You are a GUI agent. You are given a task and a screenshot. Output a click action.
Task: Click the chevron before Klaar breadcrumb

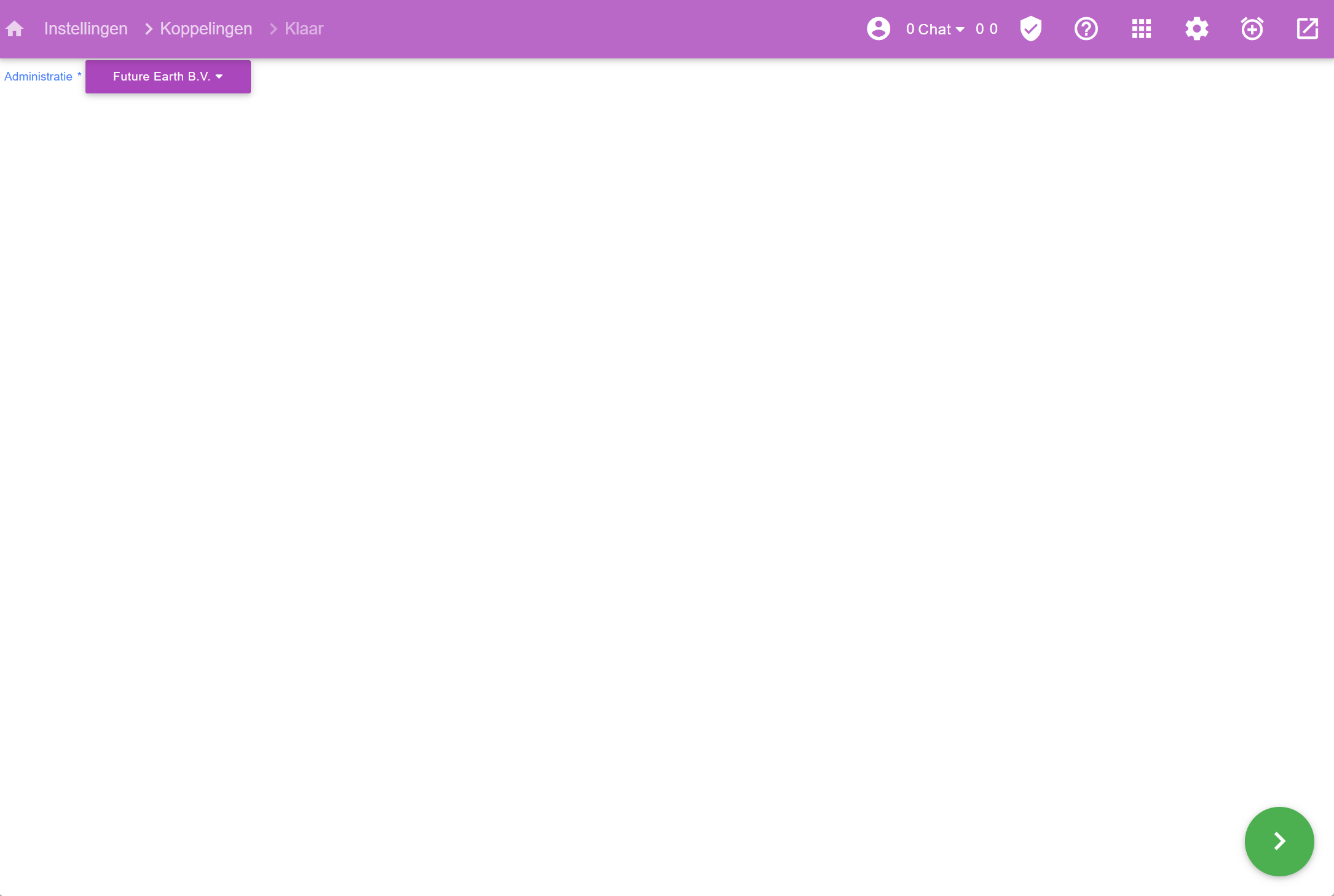tap(274, 29)
